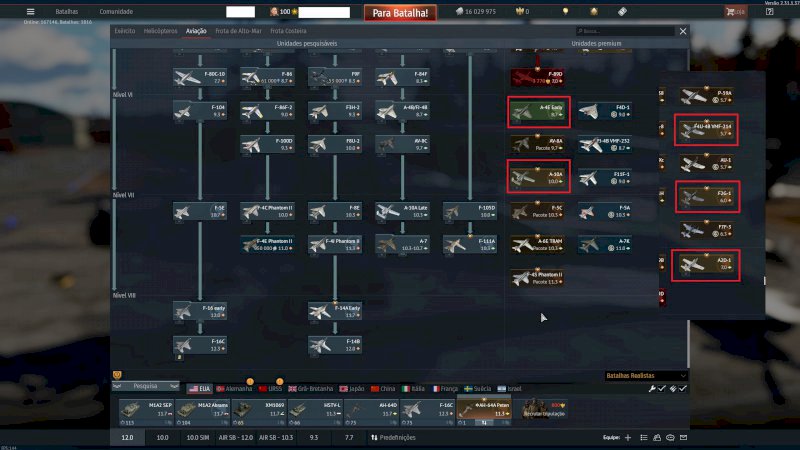Image resolution: width=800 pixels, height=450 pixels.
Task: Select the F8U-2 aircraft
Action: pyautogui.click(x=335, y=144)
